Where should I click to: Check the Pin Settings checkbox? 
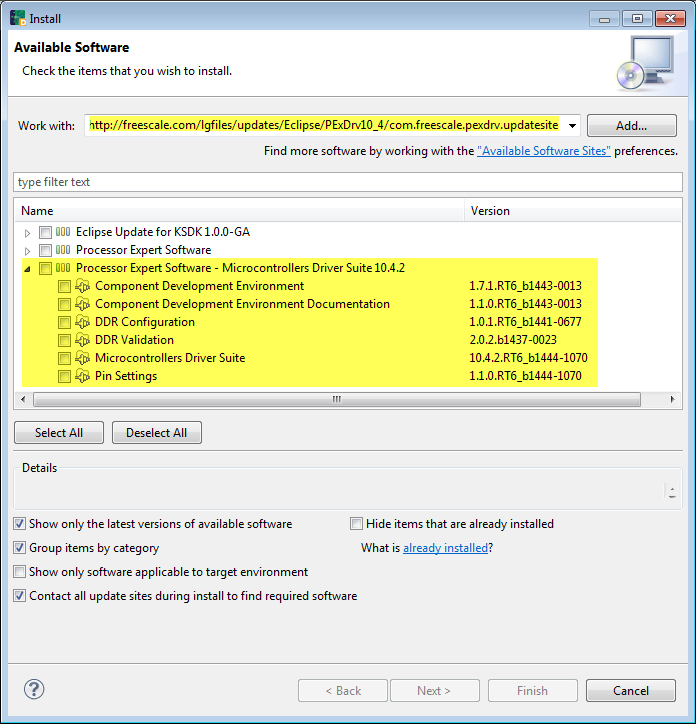(64, 376)
